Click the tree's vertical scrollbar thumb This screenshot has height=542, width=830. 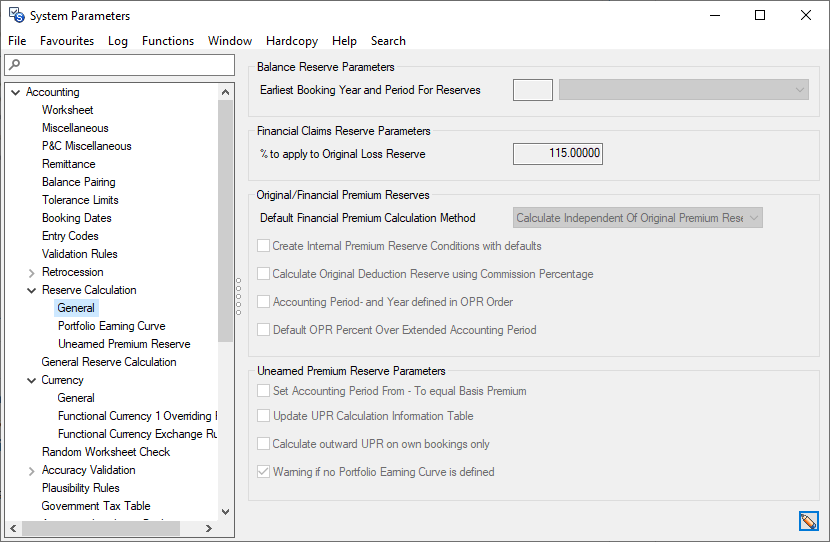tap(225, 220)
